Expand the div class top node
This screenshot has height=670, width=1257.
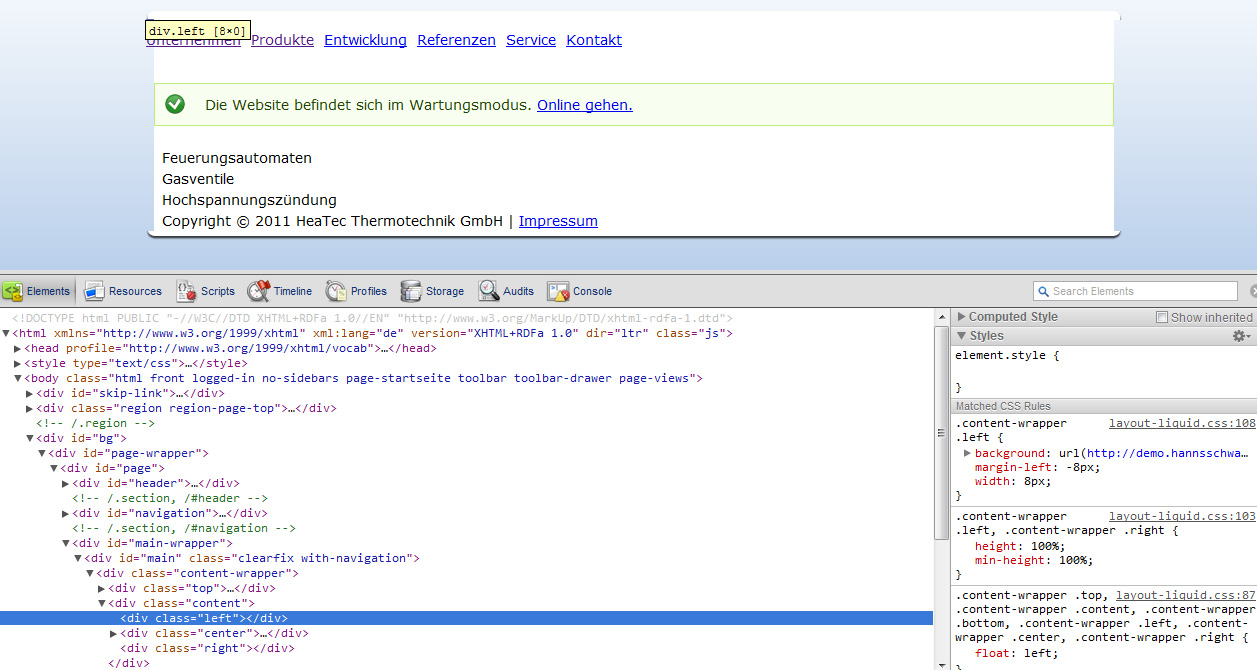coord(102,588)
